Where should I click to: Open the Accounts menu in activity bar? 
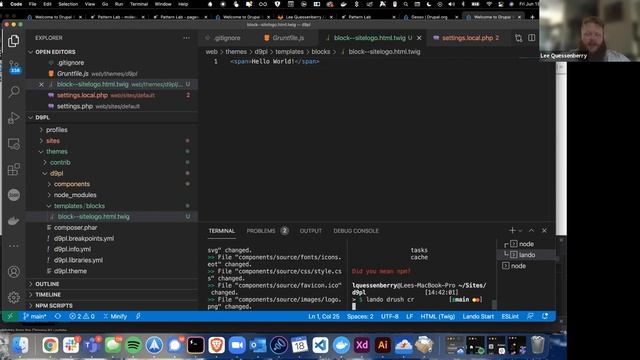click(13, 272)
